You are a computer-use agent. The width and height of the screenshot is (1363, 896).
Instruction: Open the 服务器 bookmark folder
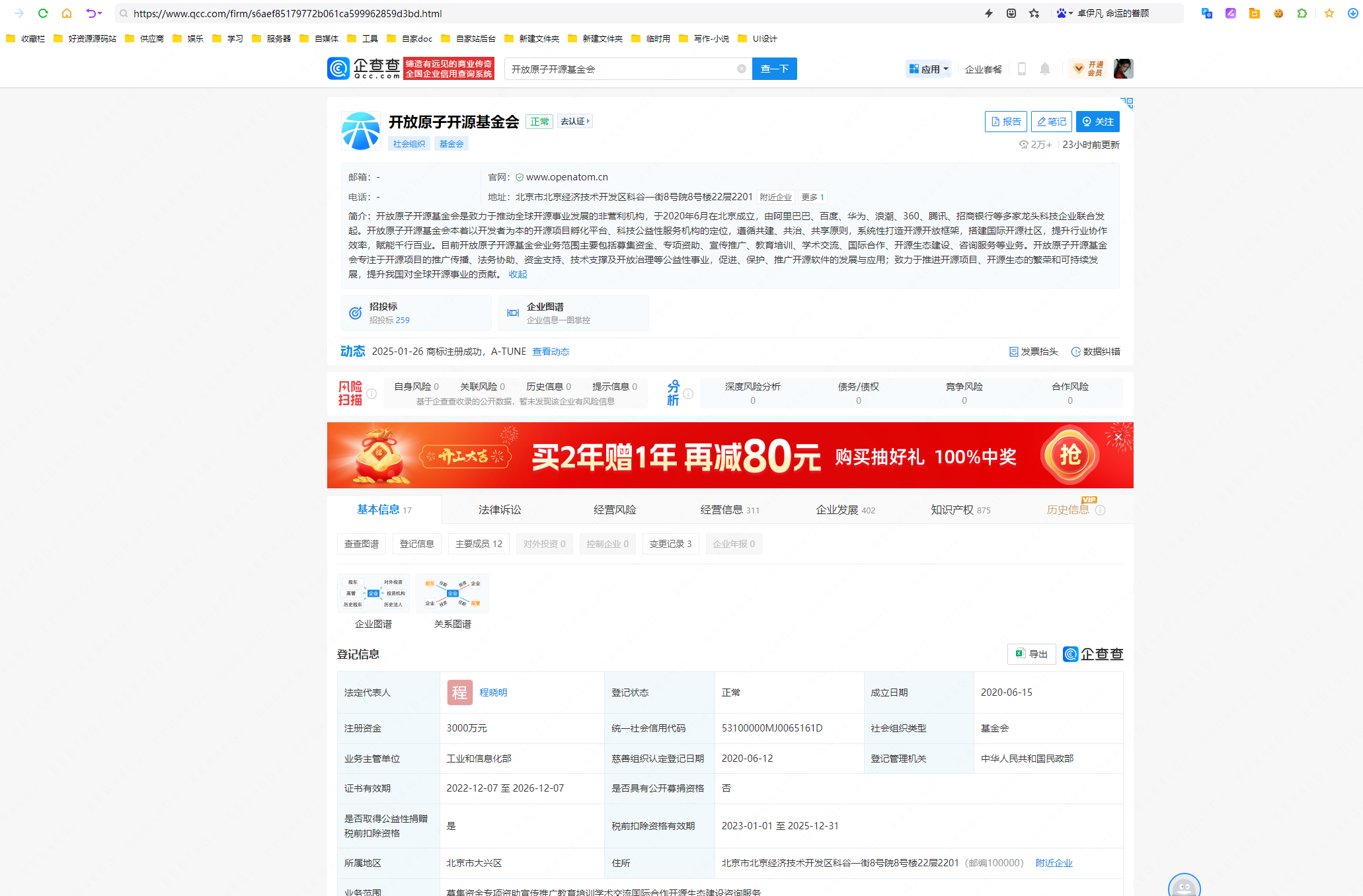272,39
